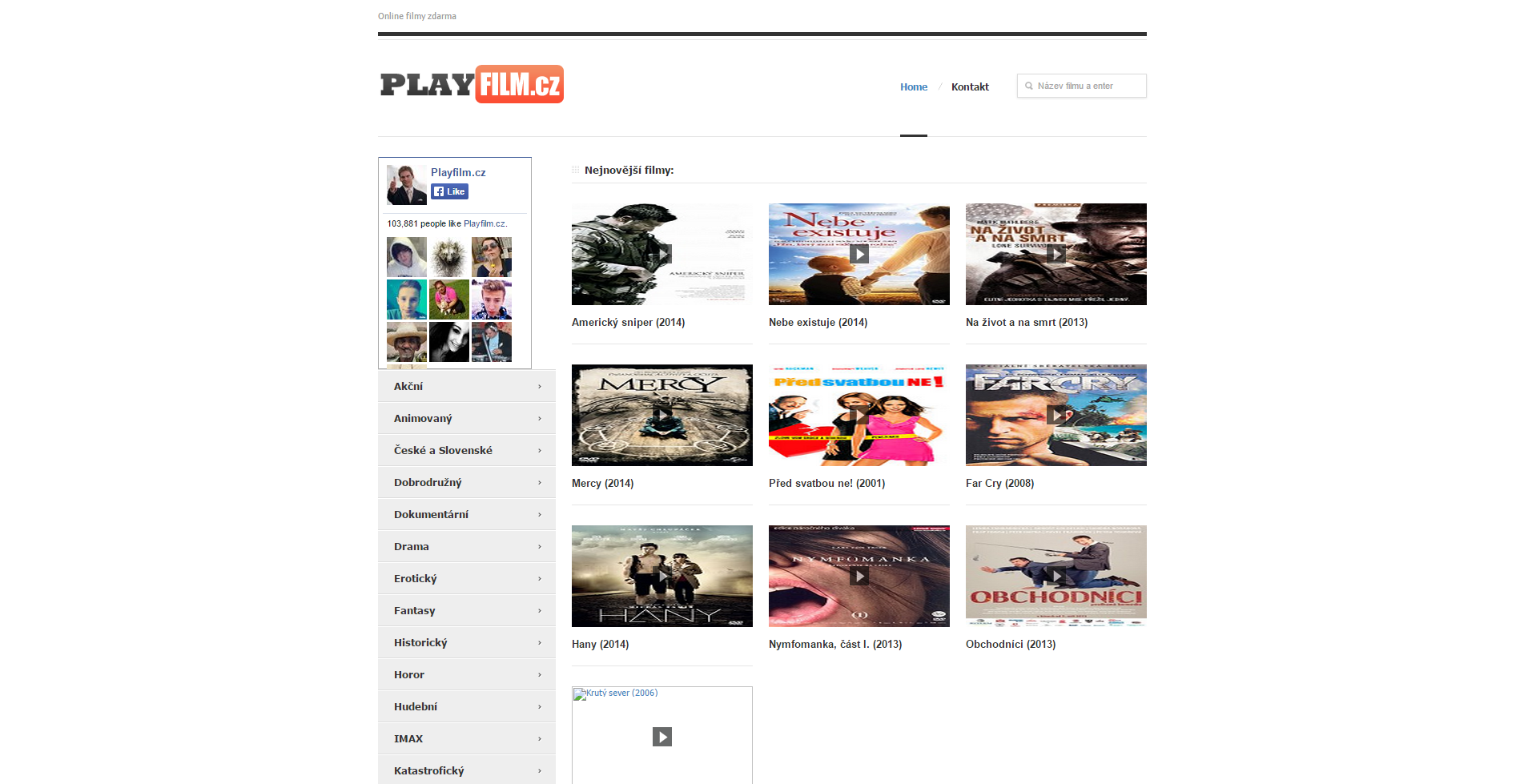Click the "Online filmy zdarma" header text

[417, 16]
